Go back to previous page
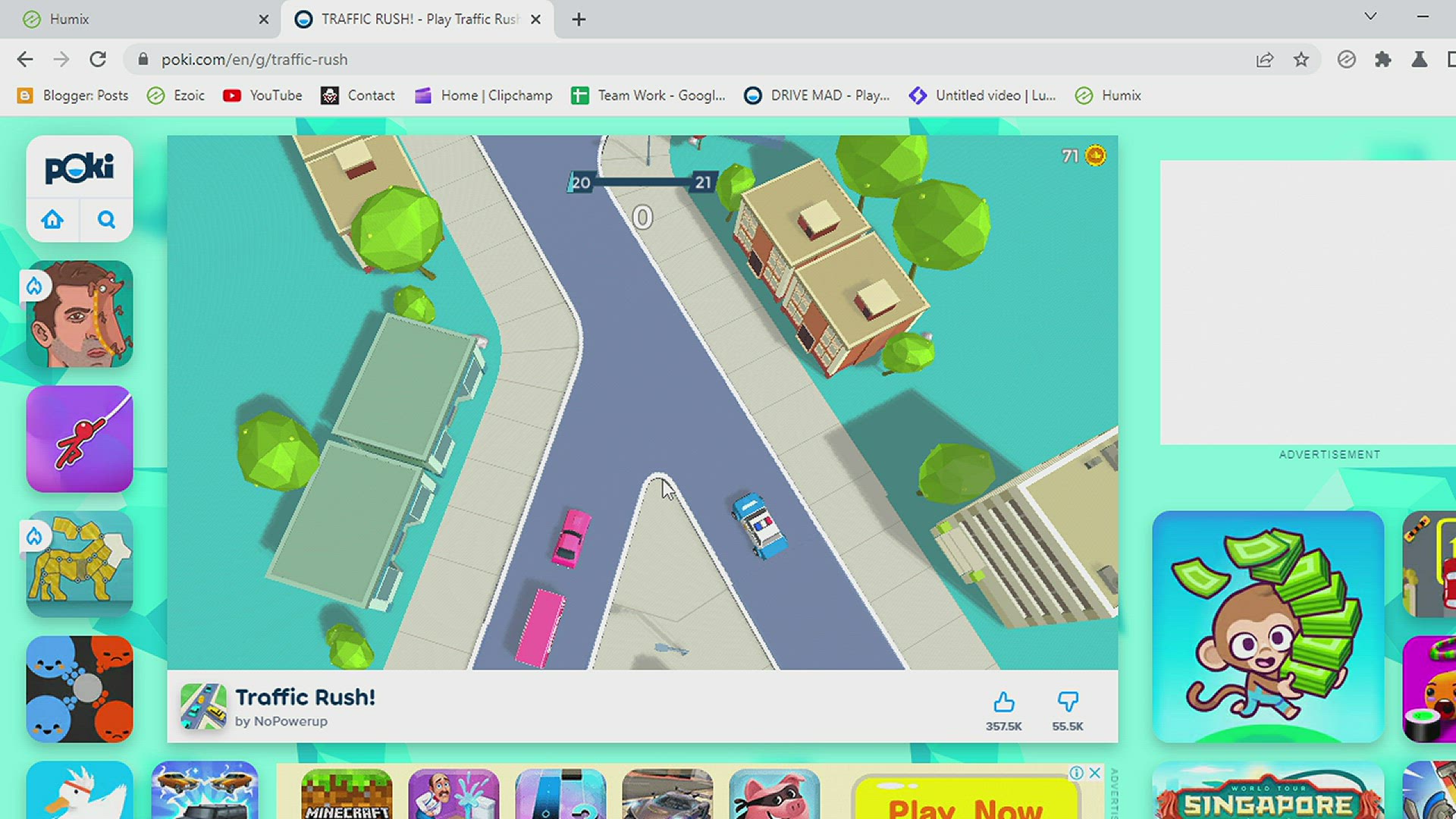The image size is (1456, 819). point(25,59)
